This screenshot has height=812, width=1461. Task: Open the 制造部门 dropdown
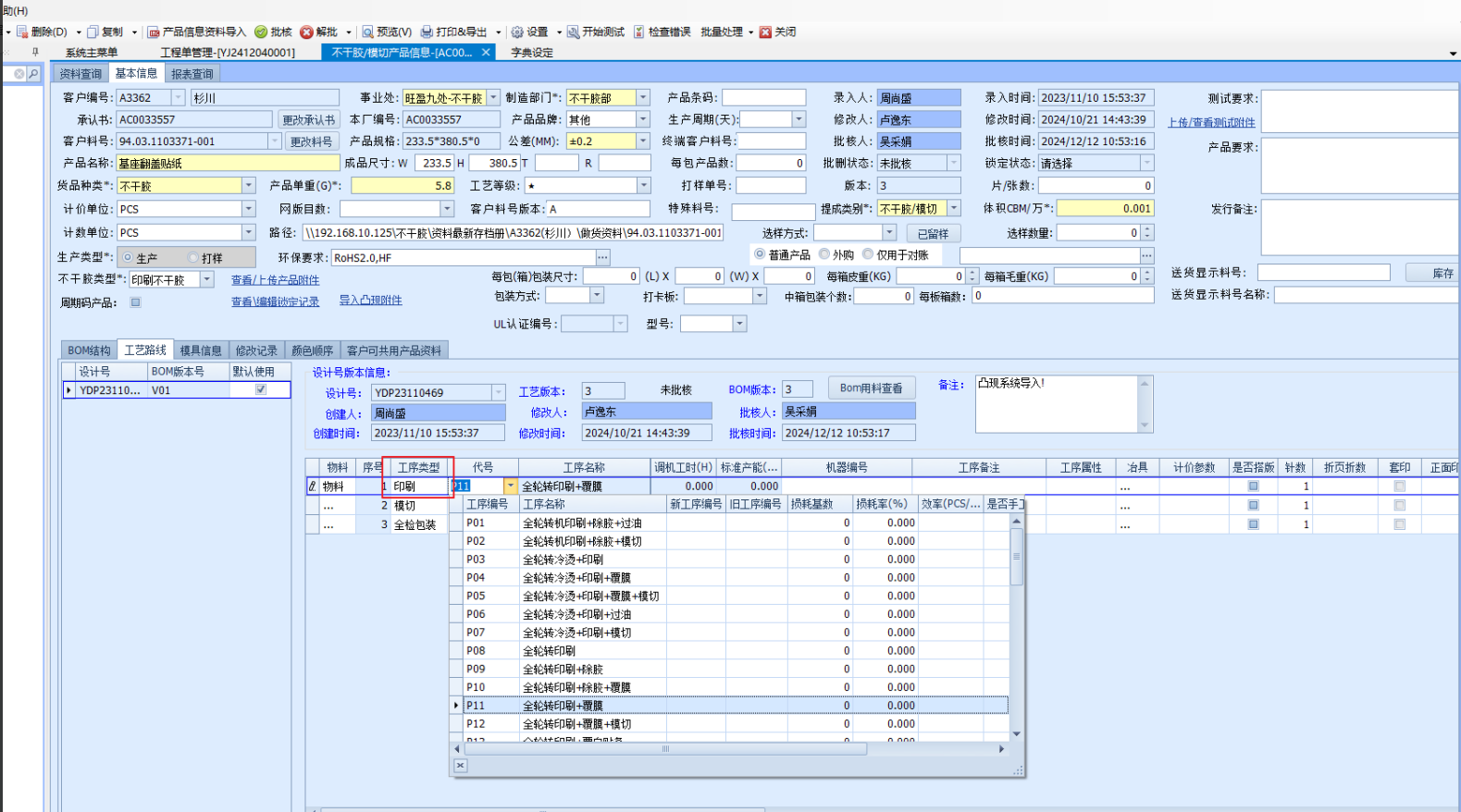coord(643,97)
